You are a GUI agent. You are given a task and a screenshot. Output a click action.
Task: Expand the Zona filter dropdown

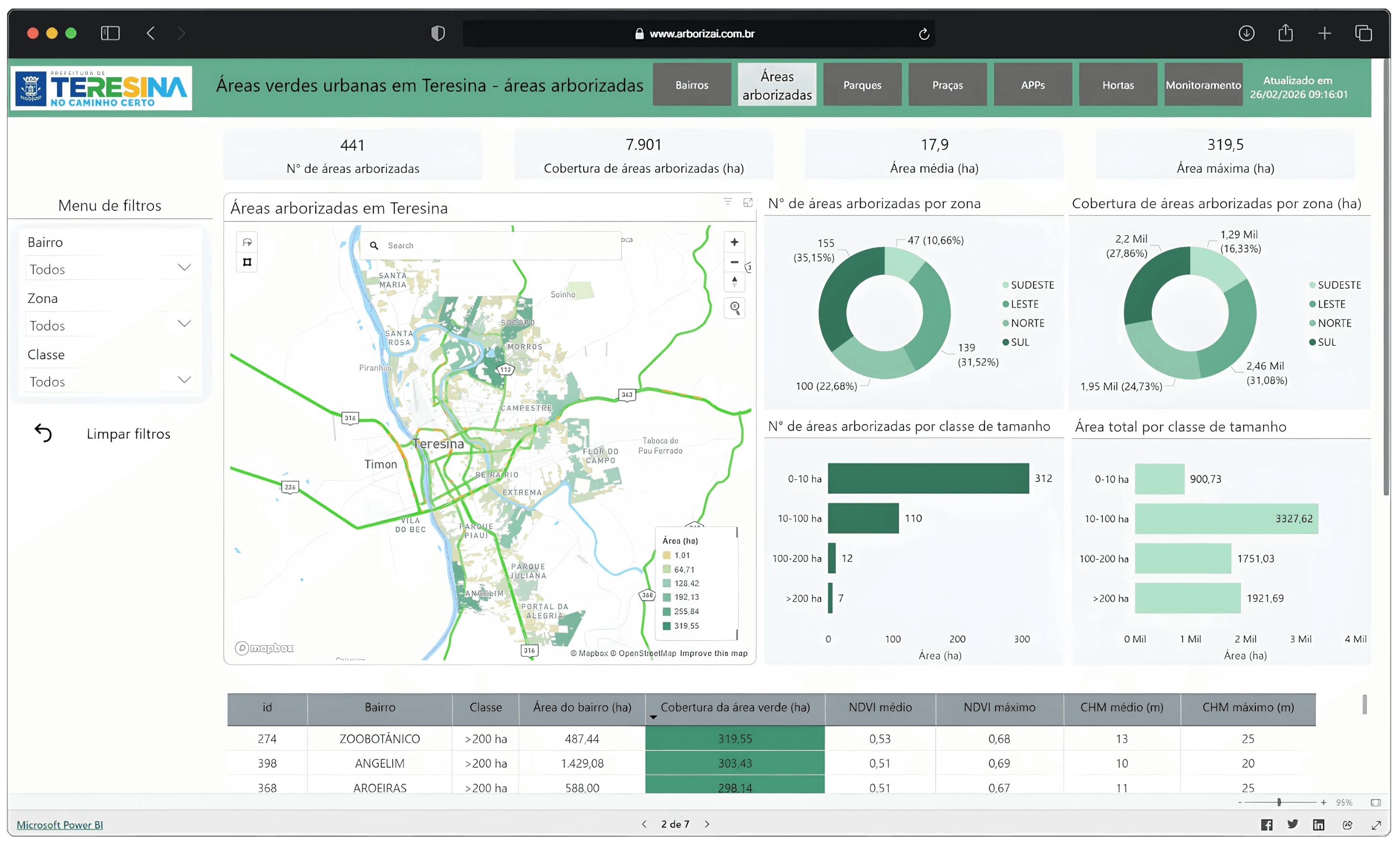(x=184, y=324)
